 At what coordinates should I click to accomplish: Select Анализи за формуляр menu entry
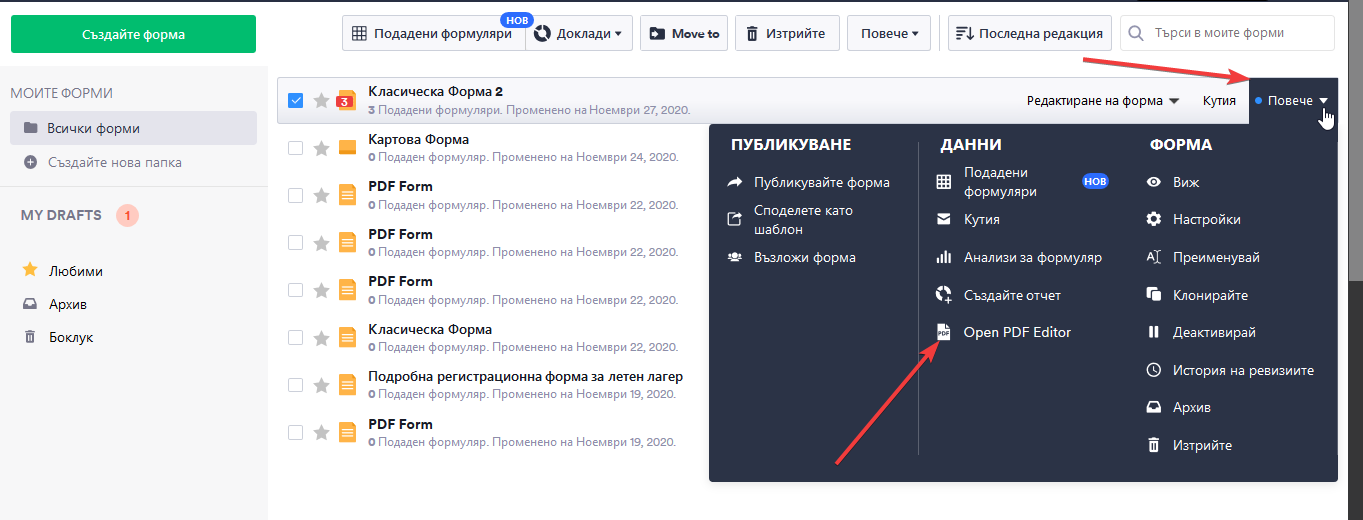(1032, 257)
